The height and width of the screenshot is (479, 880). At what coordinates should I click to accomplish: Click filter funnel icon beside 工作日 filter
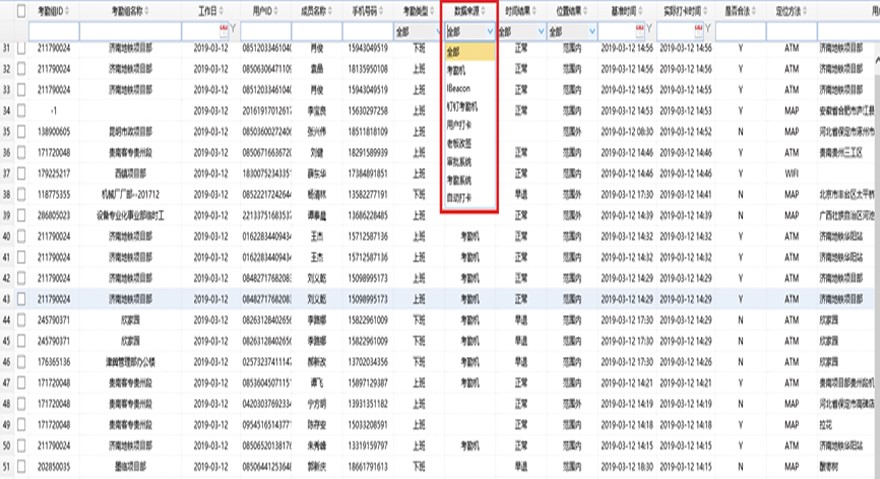pos(233,31)
